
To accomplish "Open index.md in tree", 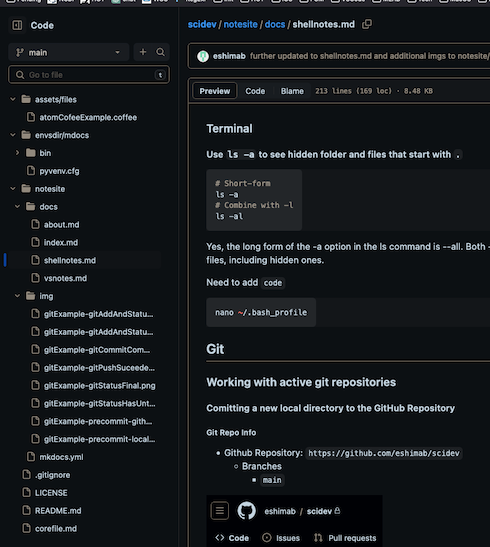I will click(61, 242).
